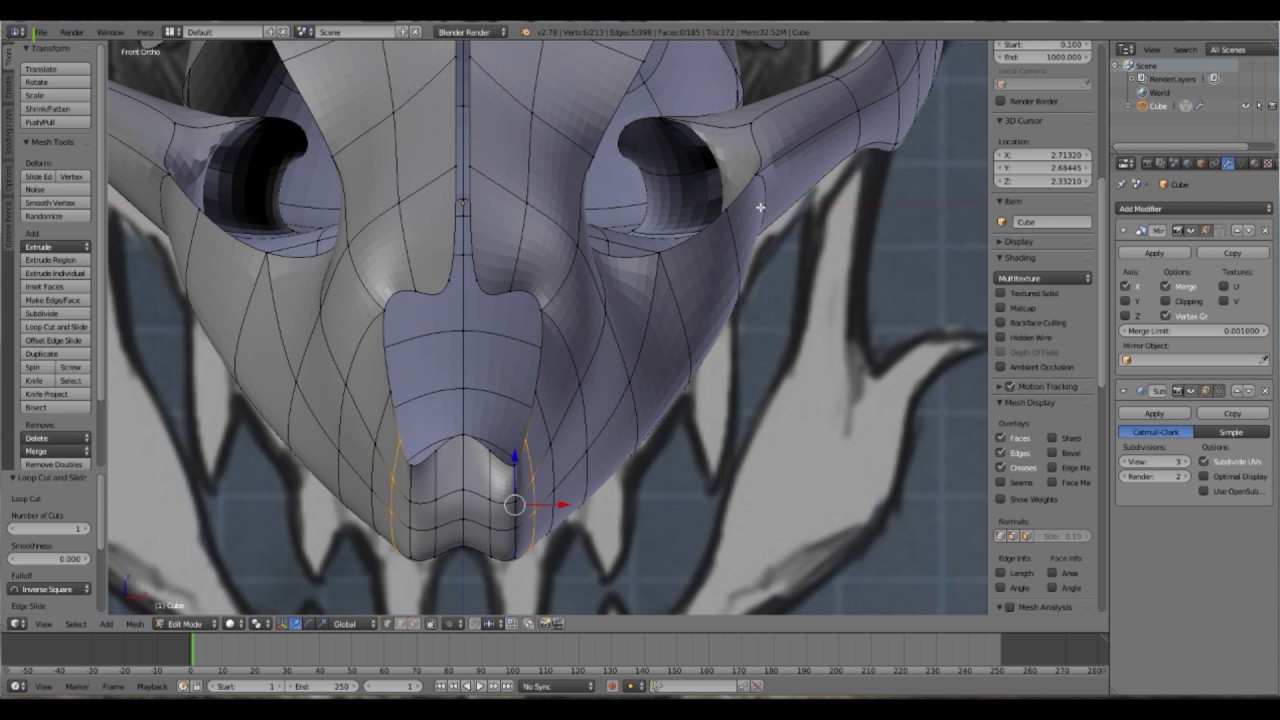Click the pin icon in Properties breadcrumb
The height and width of the screenshot is (720, 1280).
pyautogui.click(x=1121, y=184)
